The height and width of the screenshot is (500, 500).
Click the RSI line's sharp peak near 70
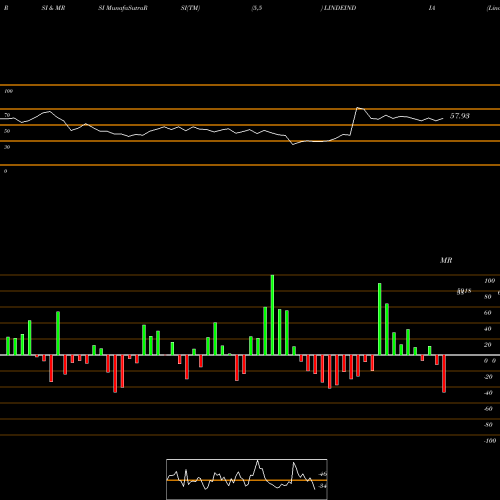[x=357, y=108]
